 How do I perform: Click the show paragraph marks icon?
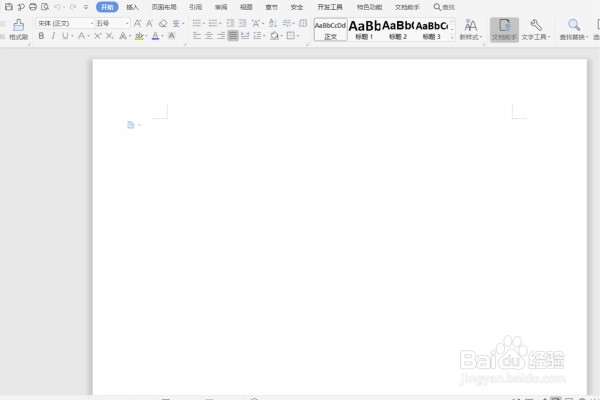pos(287,23)
